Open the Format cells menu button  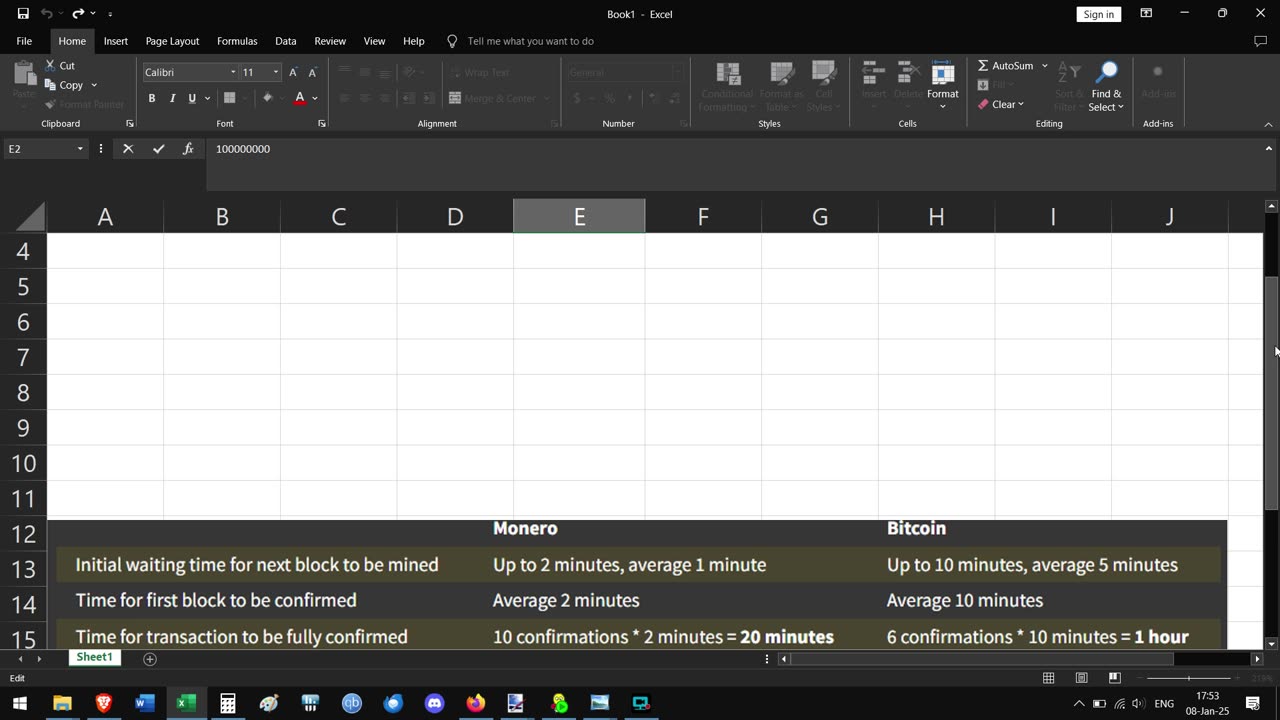tap(943, 86)
